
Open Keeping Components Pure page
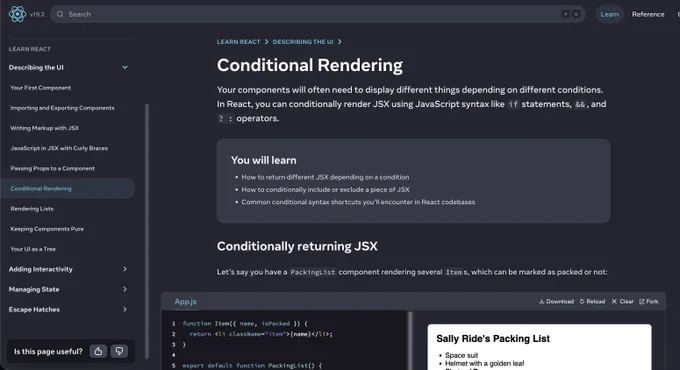point(47,229)
